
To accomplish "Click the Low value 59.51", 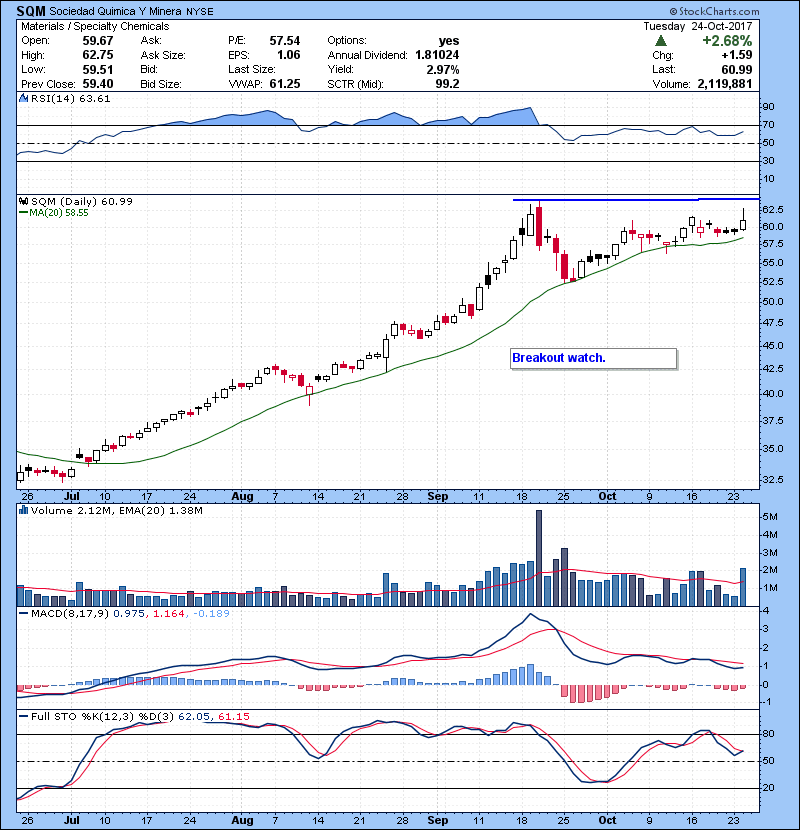I will (98, 69).
